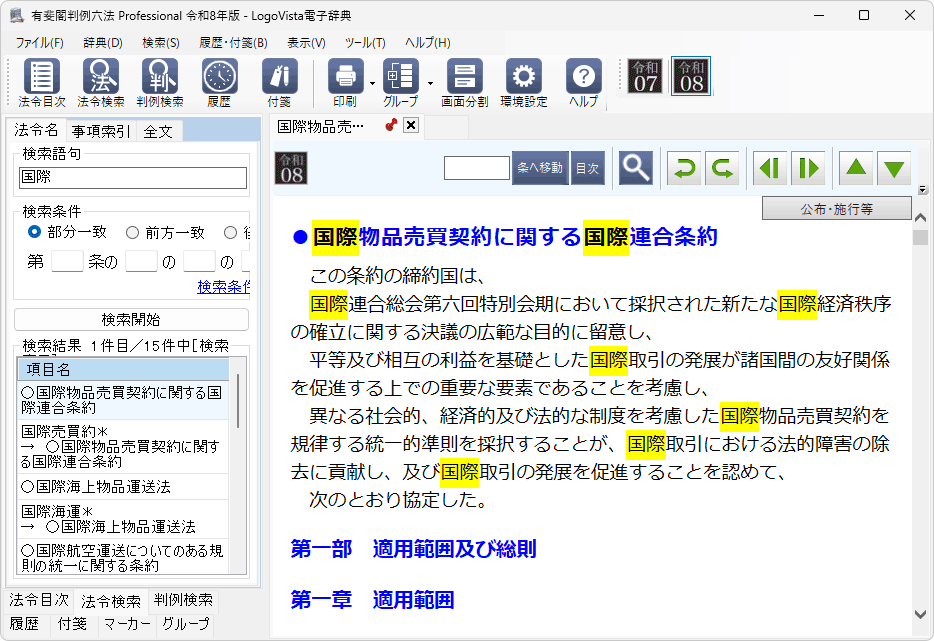The height and width of the screenshot is (641, 934).
Task: Toggle the red pin on document tab
Action: coord(391,126)
